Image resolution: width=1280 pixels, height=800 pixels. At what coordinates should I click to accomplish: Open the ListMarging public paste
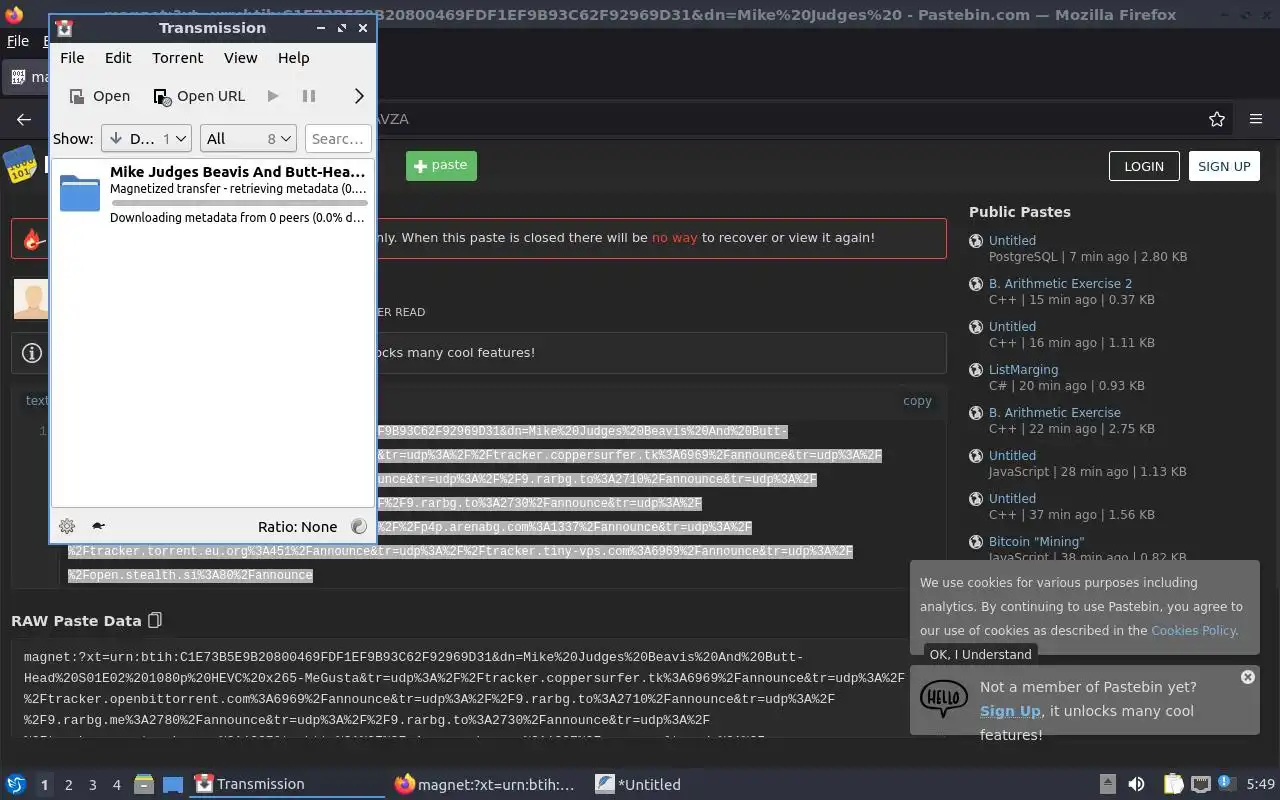click(x=1023, y=369)
